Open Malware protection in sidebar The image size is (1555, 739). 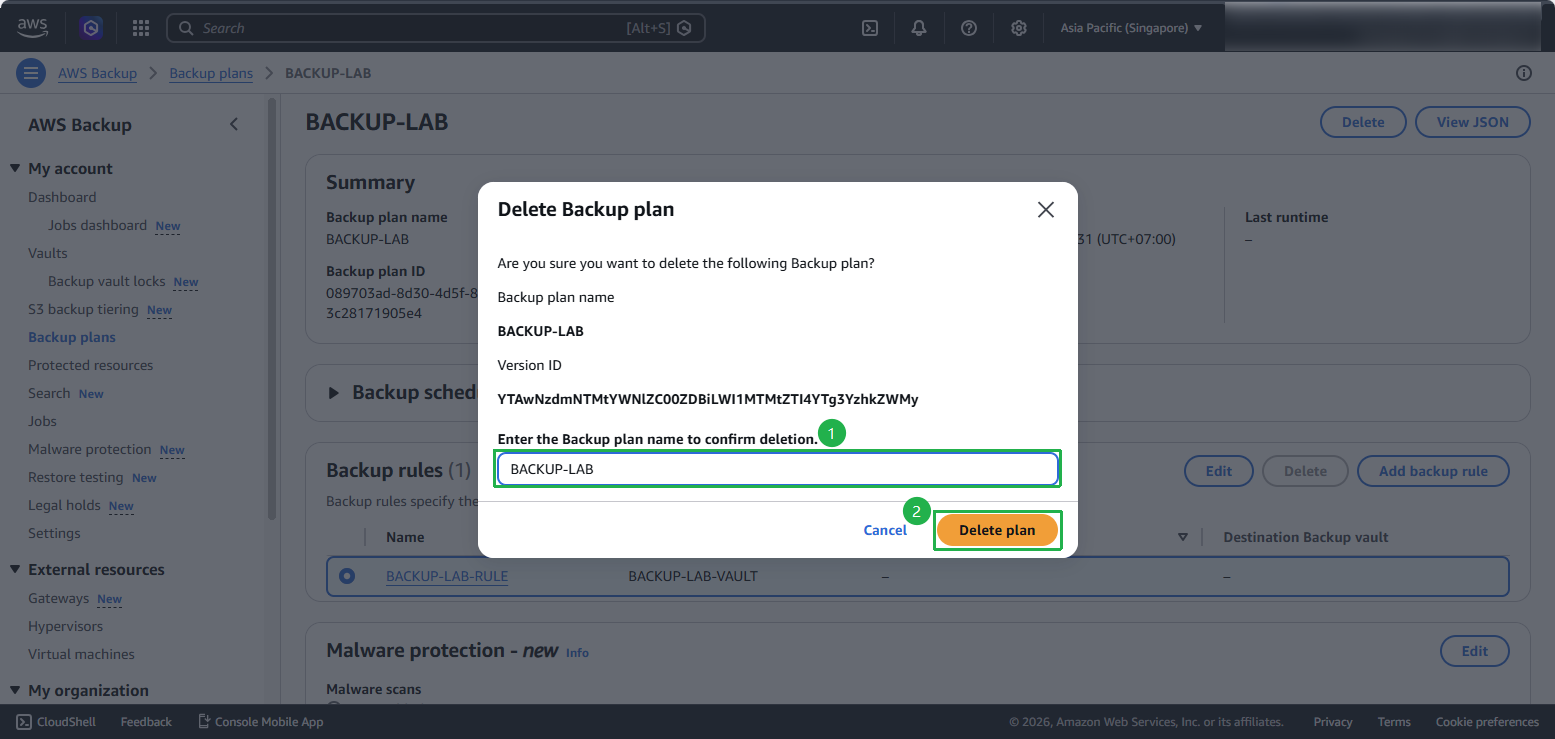pos(90,450)
